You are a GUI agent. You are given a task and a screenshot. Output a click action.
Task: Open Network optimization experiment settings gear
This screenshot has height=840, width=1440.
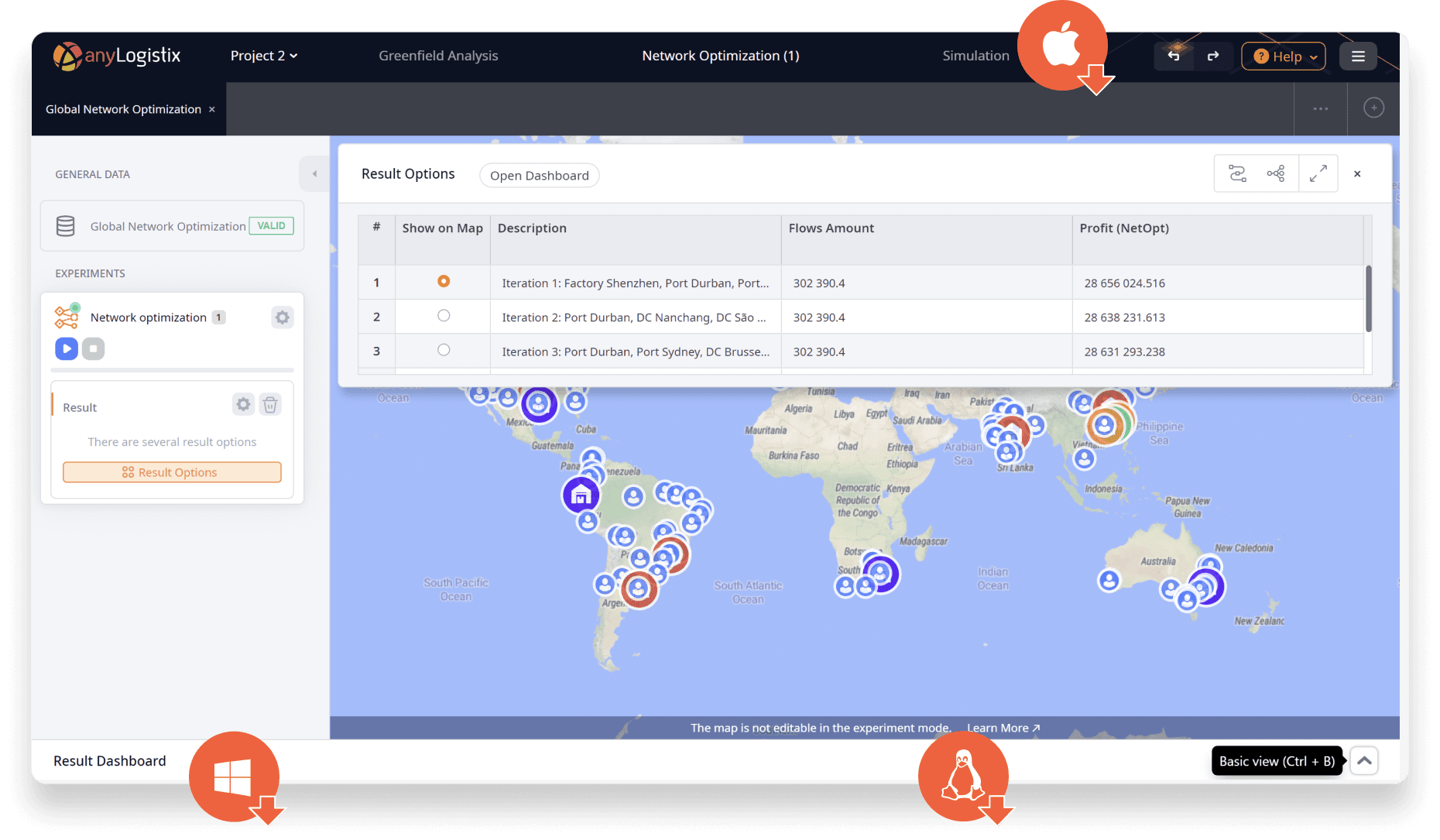click(282, 317)
